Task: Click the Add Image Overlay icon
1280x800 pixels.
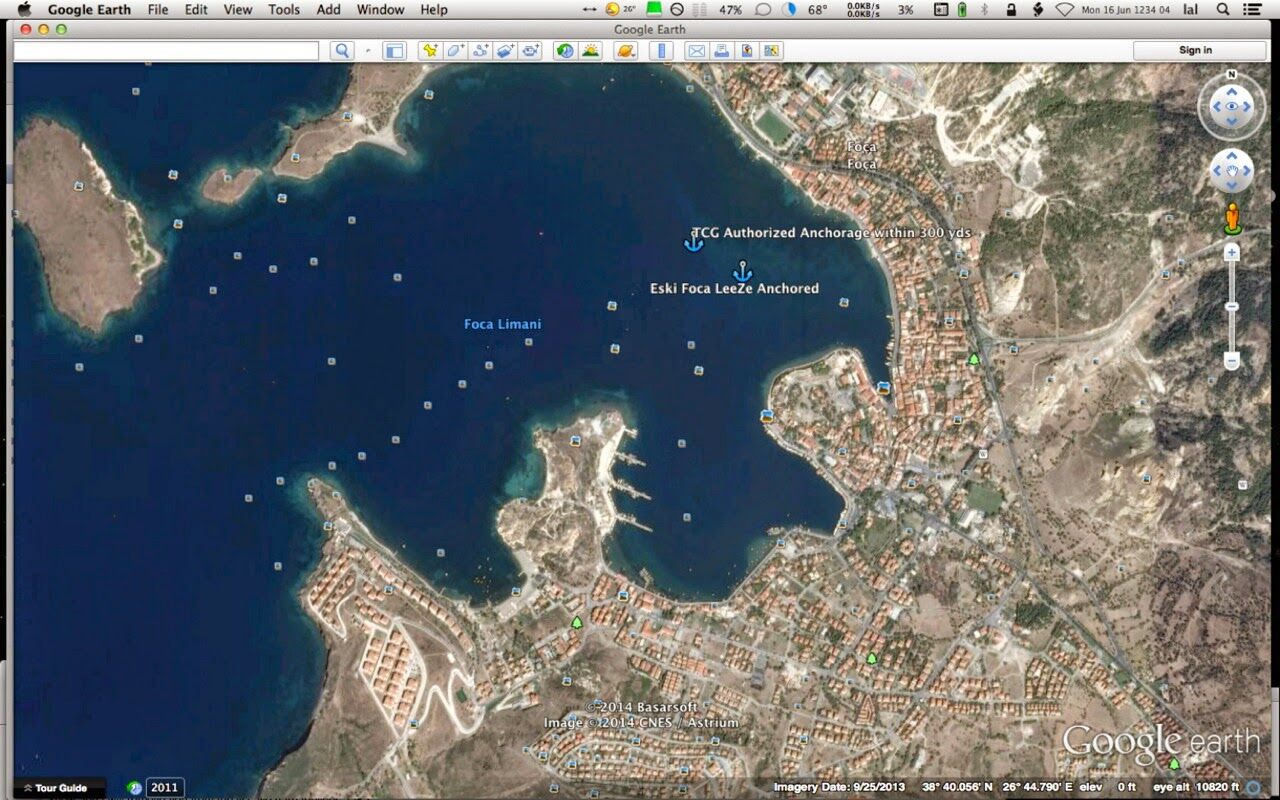Action: [x=505, y=50]
